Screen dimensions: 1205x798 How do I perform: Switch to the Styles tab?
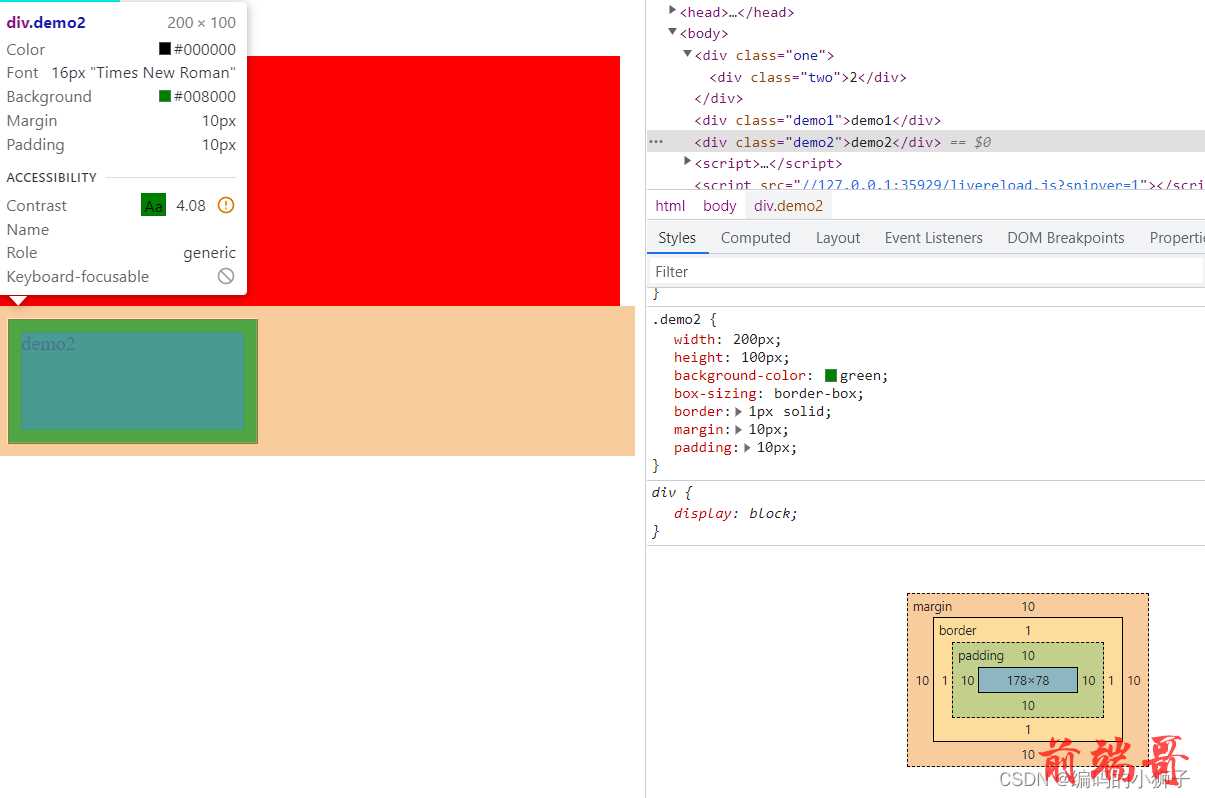tap(677, 238)
